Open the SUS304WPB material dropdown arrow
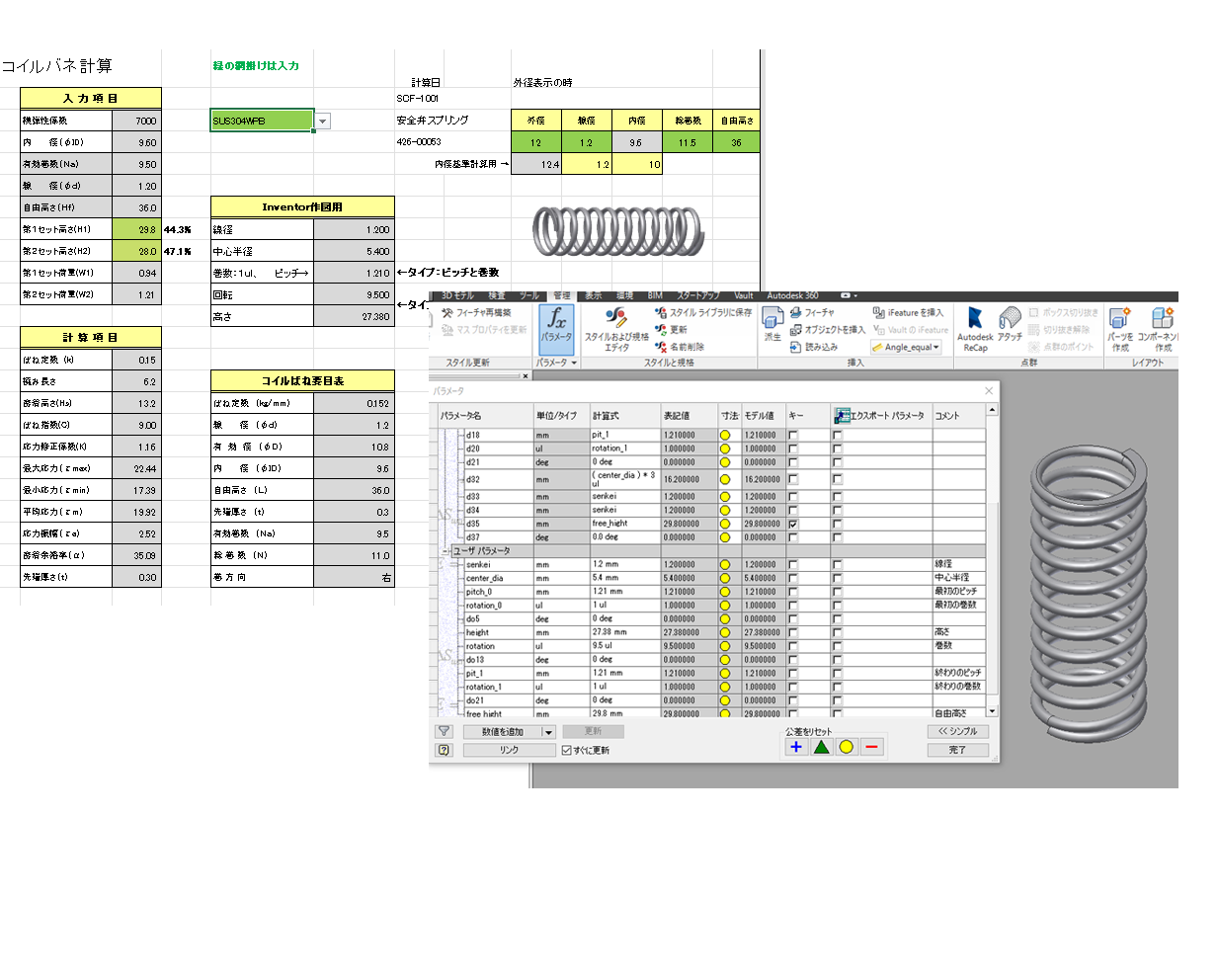Screen dimensions: 1218x980 tap(322, 122)
